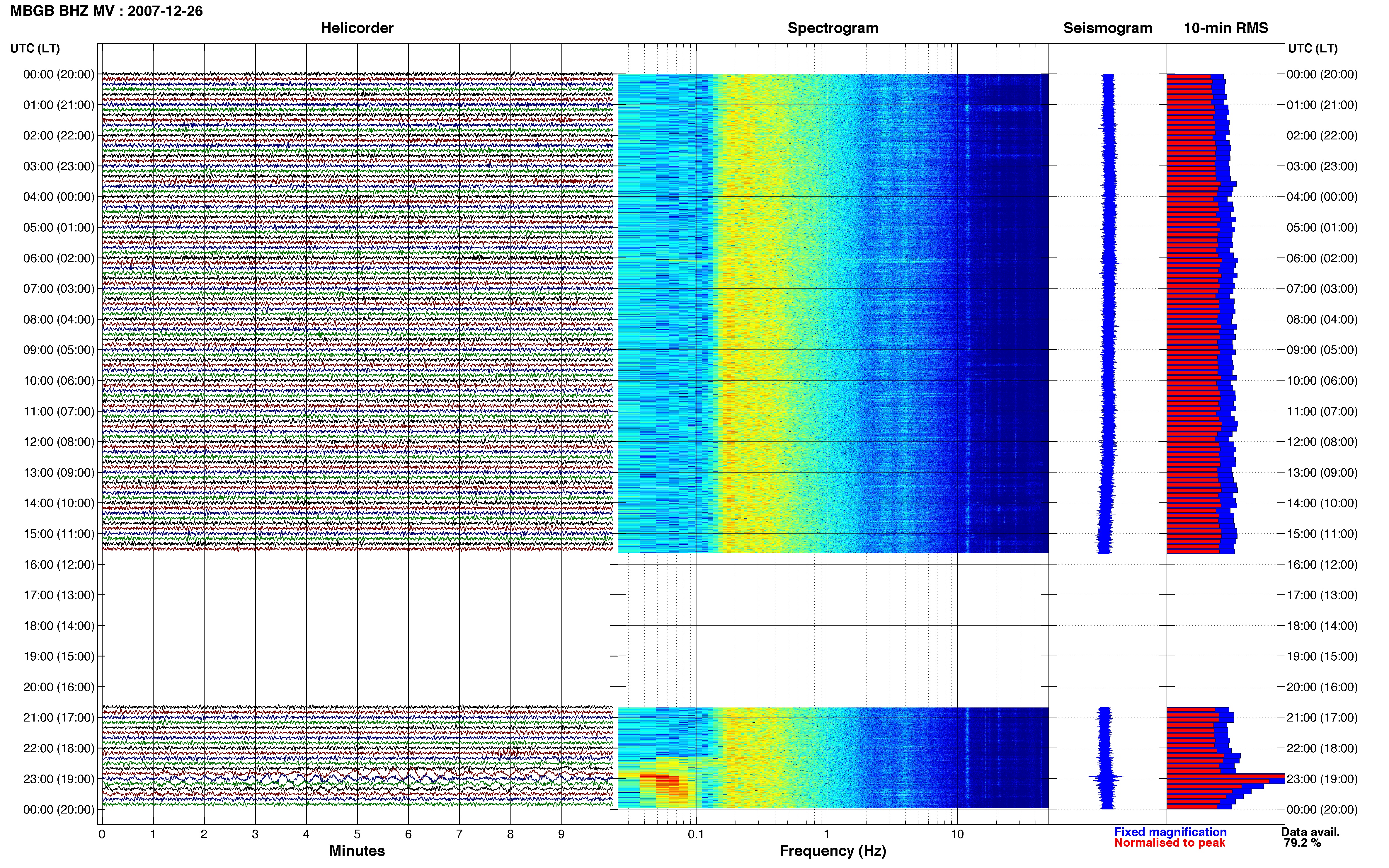
Task: Click minute tick label 6
Action: (408, 835)
